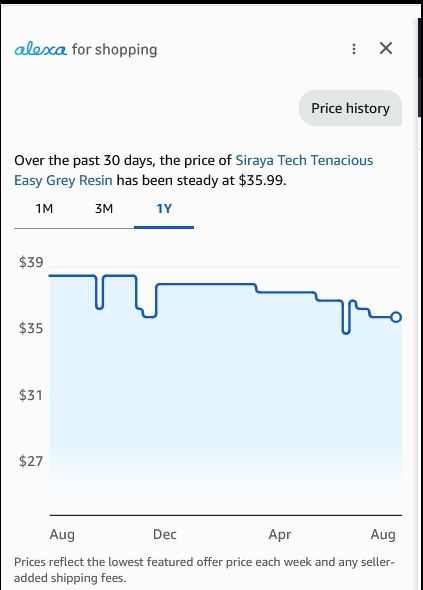The image size is (423, 590).
Task: Click the current price circle marker on chart
Action: point(396,317)
